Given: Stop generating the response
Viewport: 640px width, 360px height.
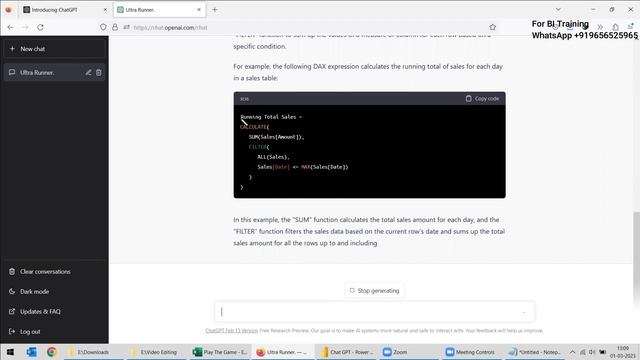Looking at the screenshot, I should [374, 291].
